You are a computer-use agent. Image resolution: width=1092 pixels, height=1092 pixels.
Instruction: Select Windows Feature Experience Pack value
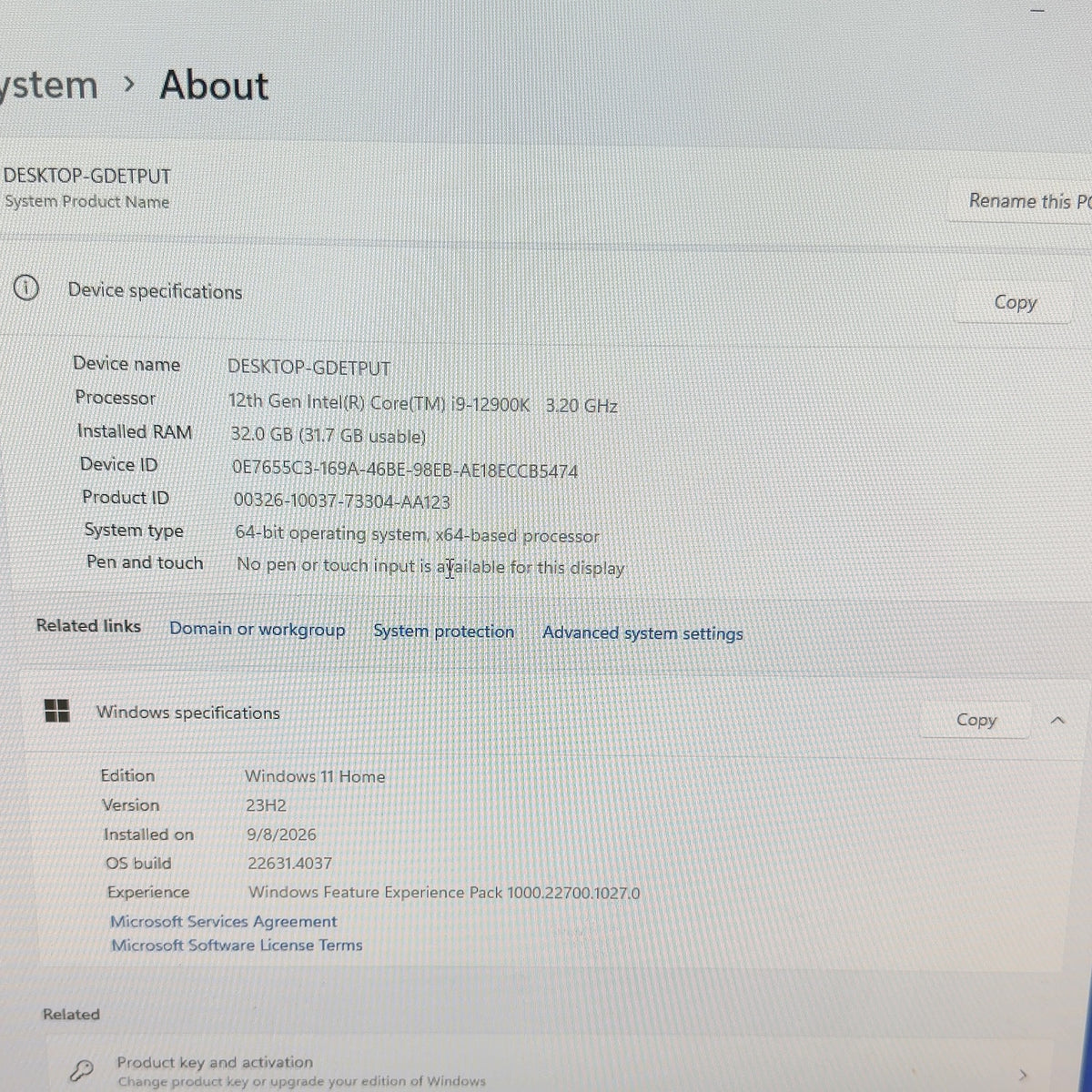[x=444, y=893]
